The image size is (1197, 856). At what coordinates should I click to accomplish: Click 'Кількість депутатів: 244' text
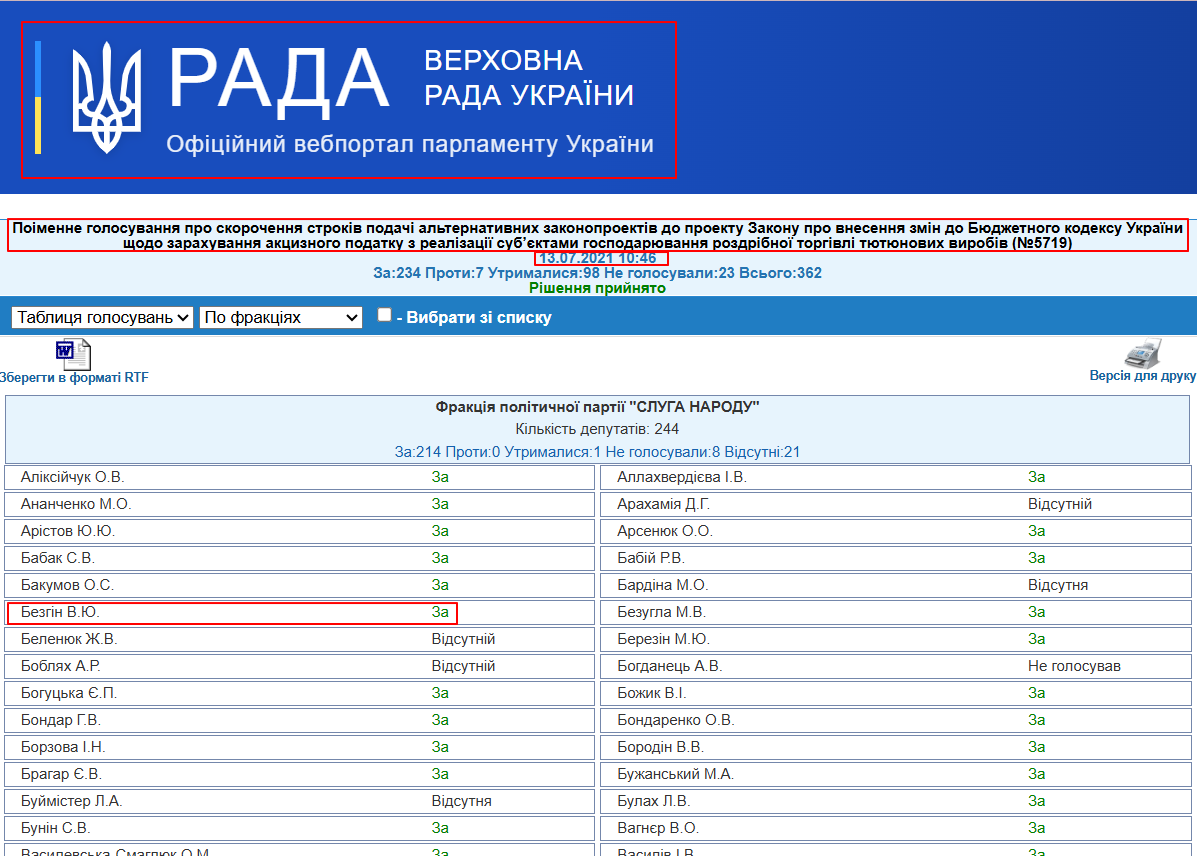(x=598, y=429)
